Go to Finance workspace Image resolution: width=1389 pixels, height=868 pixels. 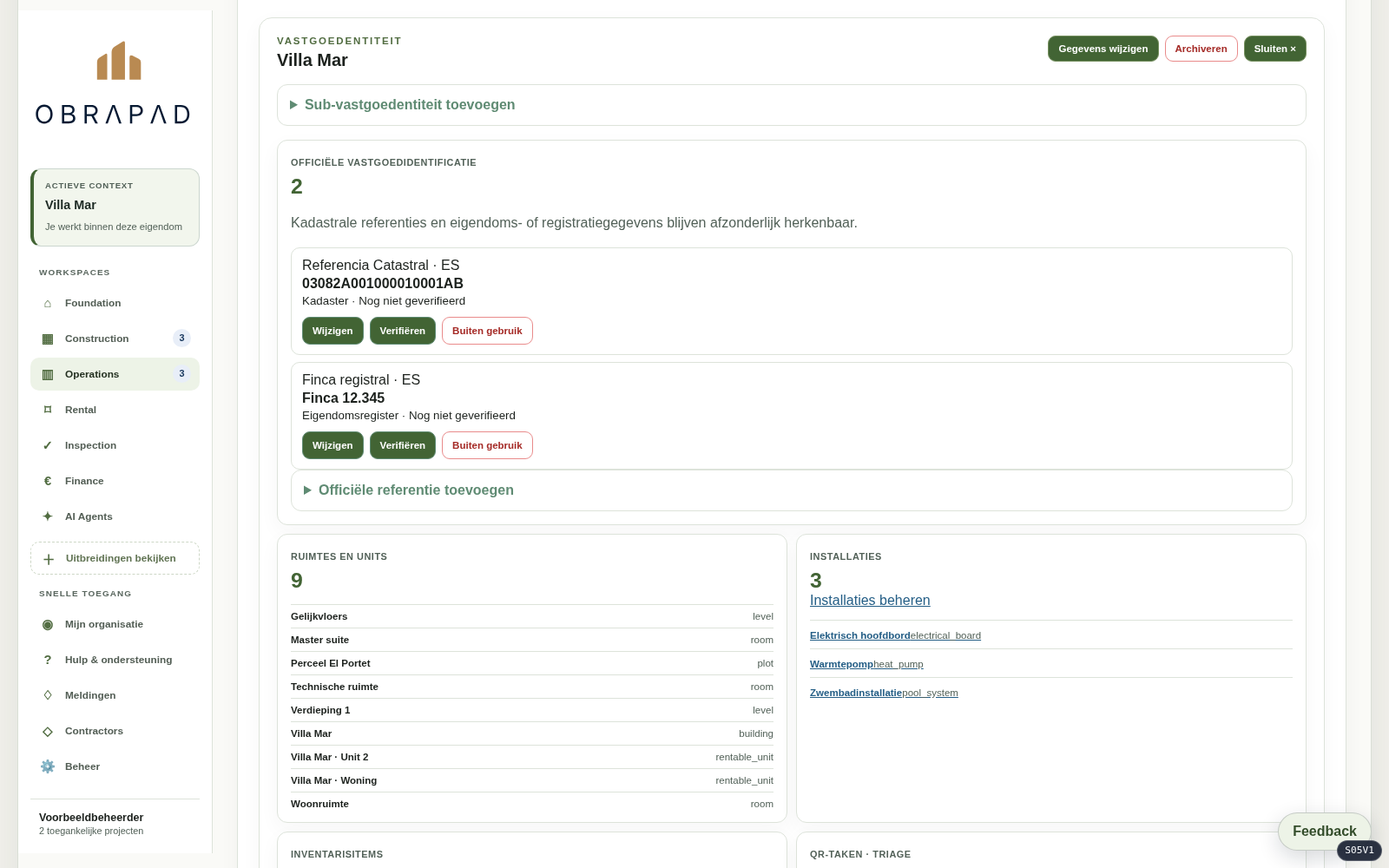(115, 481)
